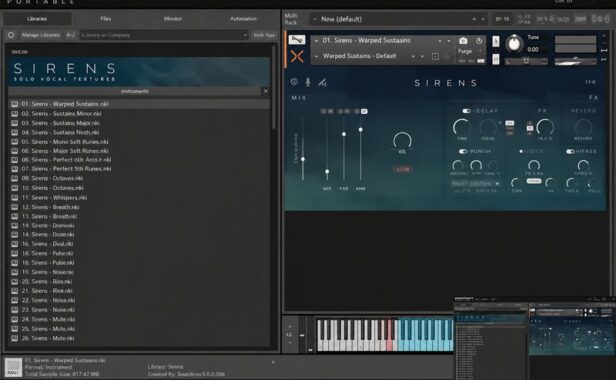The height and width of the screenshot is (380, 616).
Task: Click the instrument thumbnail in the info bar
Action: [13, 368]
